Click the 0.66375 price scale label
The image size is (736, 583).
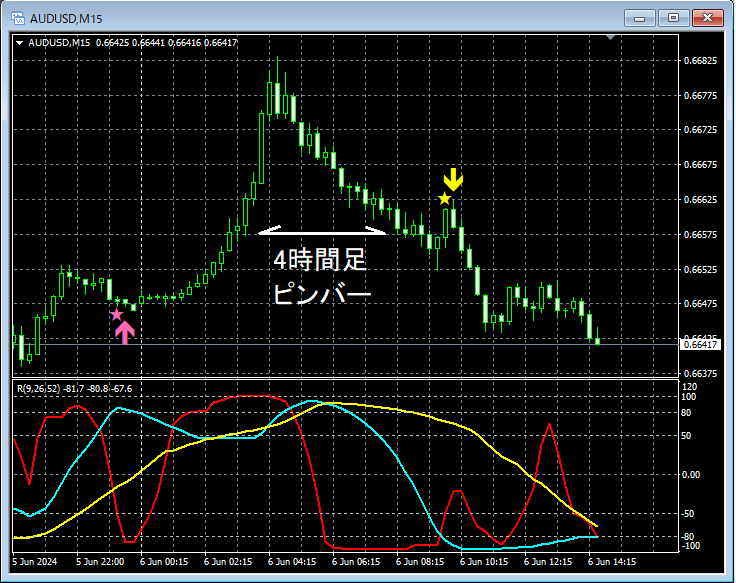click(x=700, y=374)
